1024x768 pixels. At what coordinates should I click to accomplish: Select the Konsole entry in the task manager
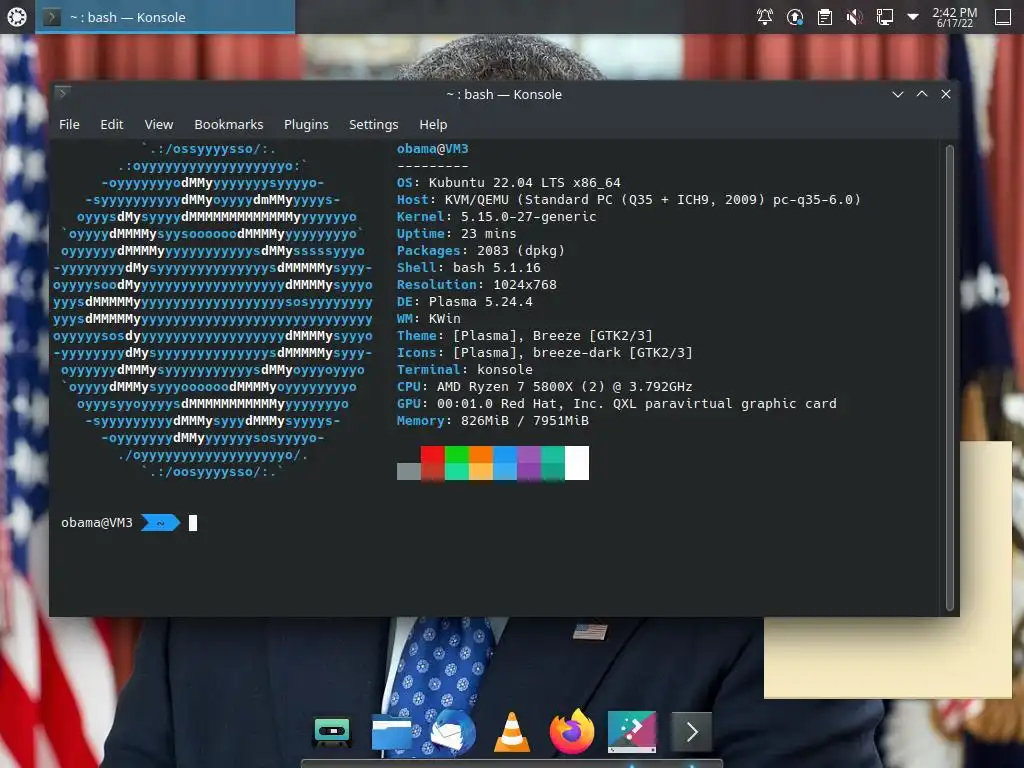[165, 17]
